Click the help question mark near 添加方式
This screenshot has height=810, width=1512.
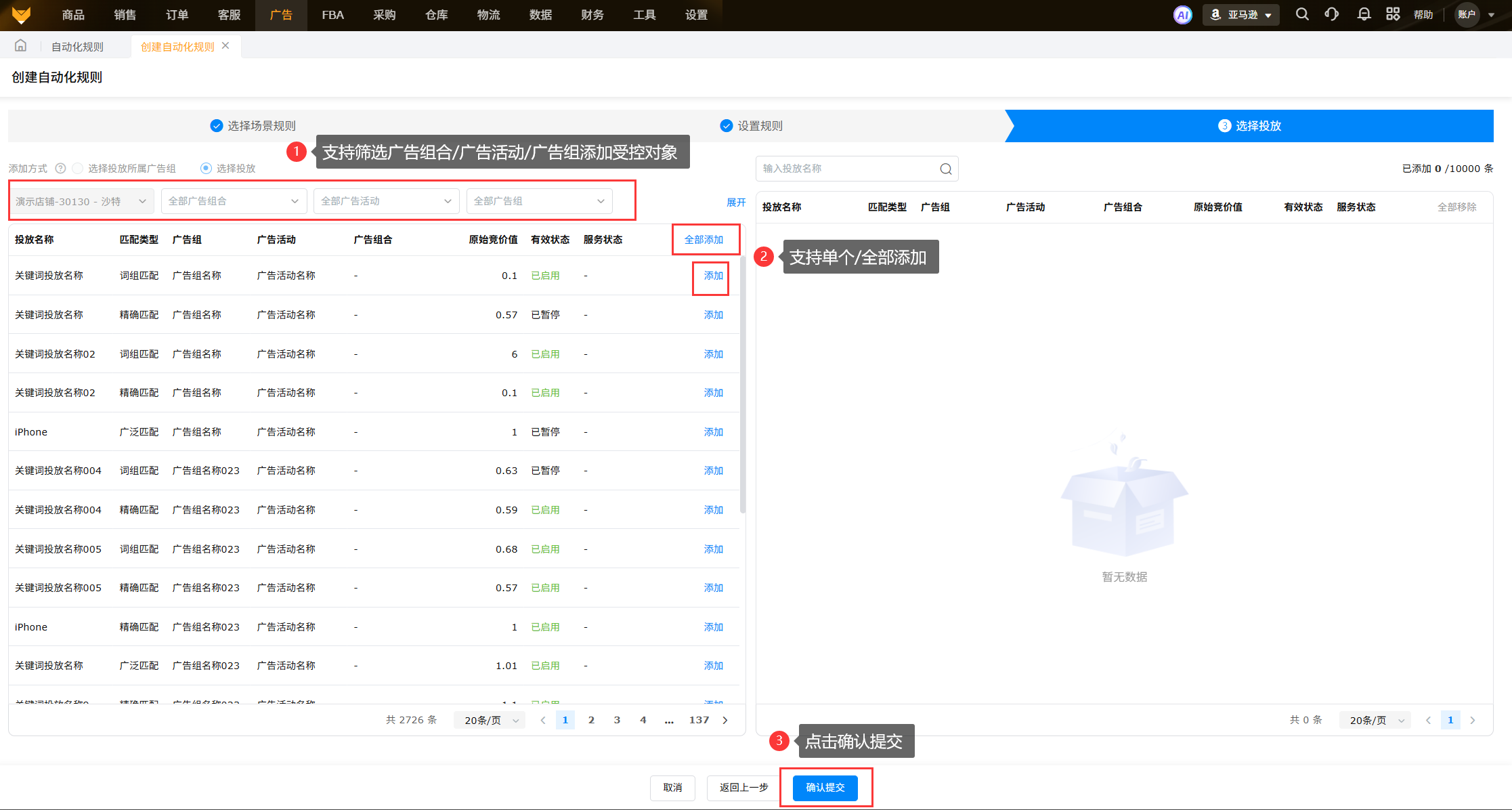pyautogui.click(x=60, y=168)
